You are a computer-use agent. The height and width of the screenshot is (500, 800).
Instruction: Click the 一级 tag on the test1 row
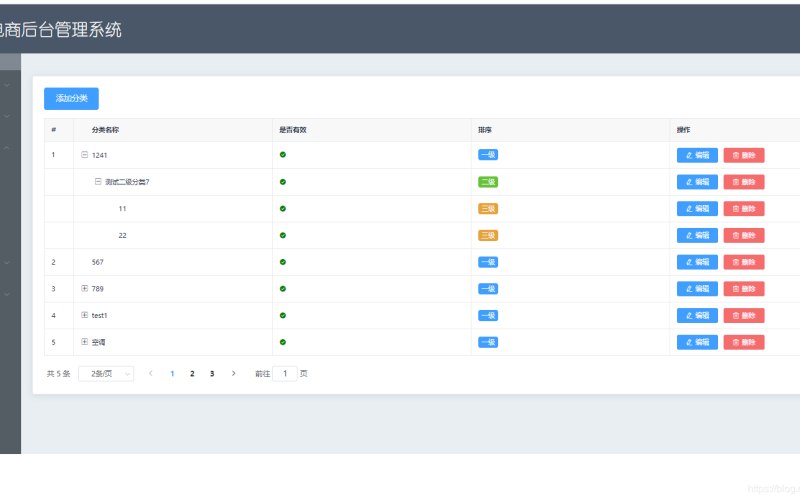(488, 315)
